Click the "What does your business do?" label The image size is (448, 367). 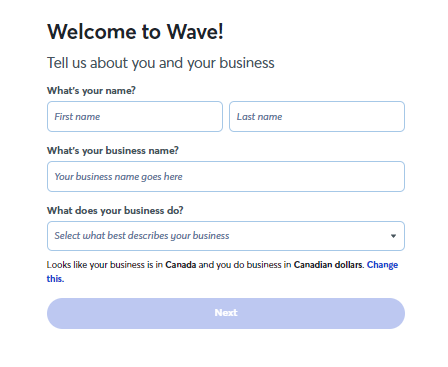coord(115,211)
